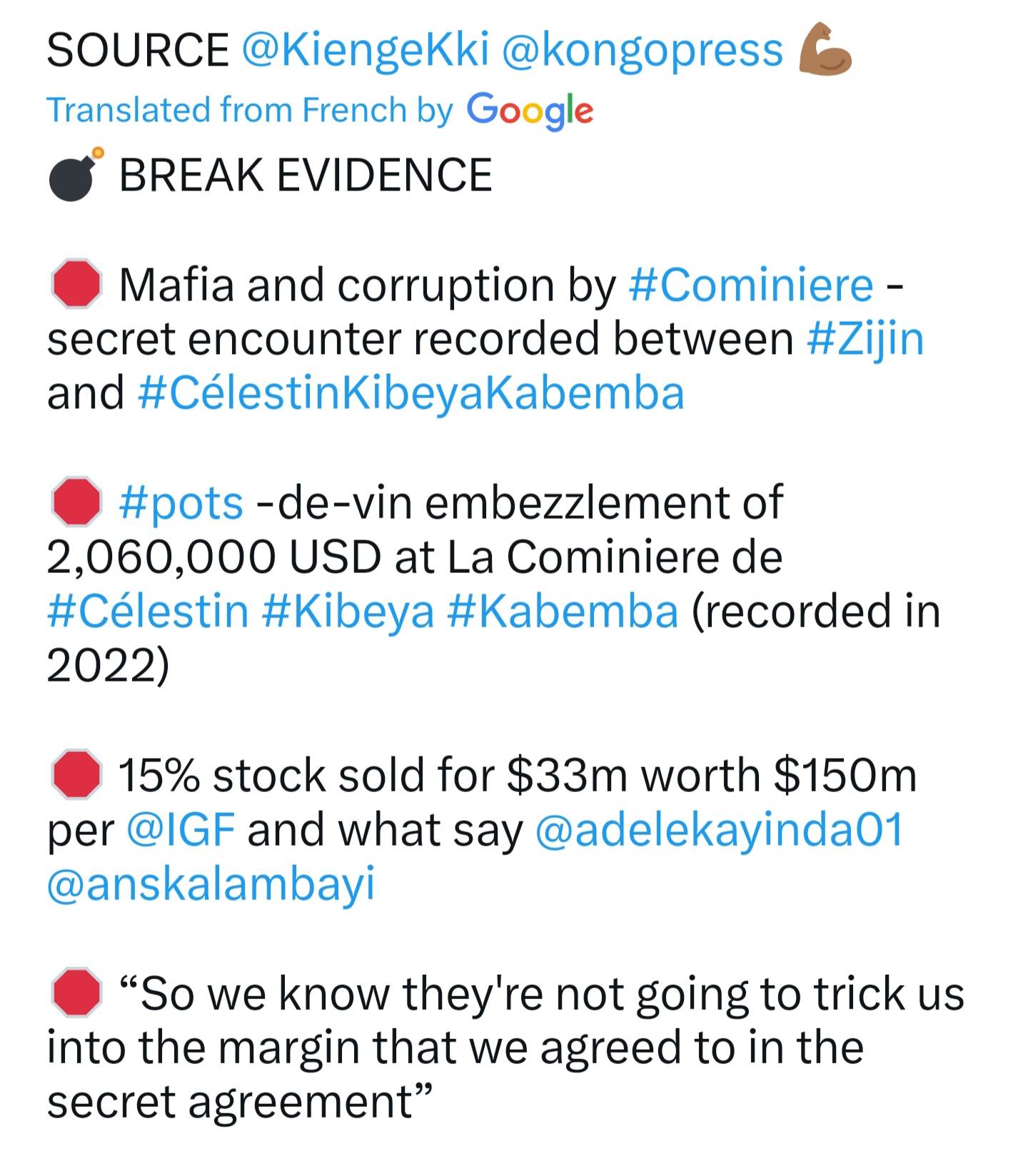This screenshot has width=1028, height=1176.
Task: Open the @IGF mention
Action: click(181, 830)
